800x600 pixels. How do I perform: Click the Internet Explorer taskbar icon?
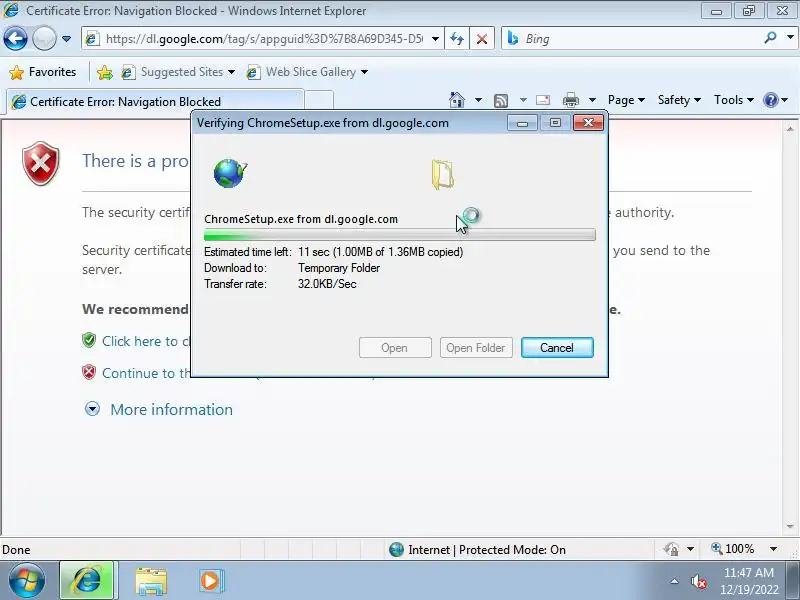[x=87, y=580]
